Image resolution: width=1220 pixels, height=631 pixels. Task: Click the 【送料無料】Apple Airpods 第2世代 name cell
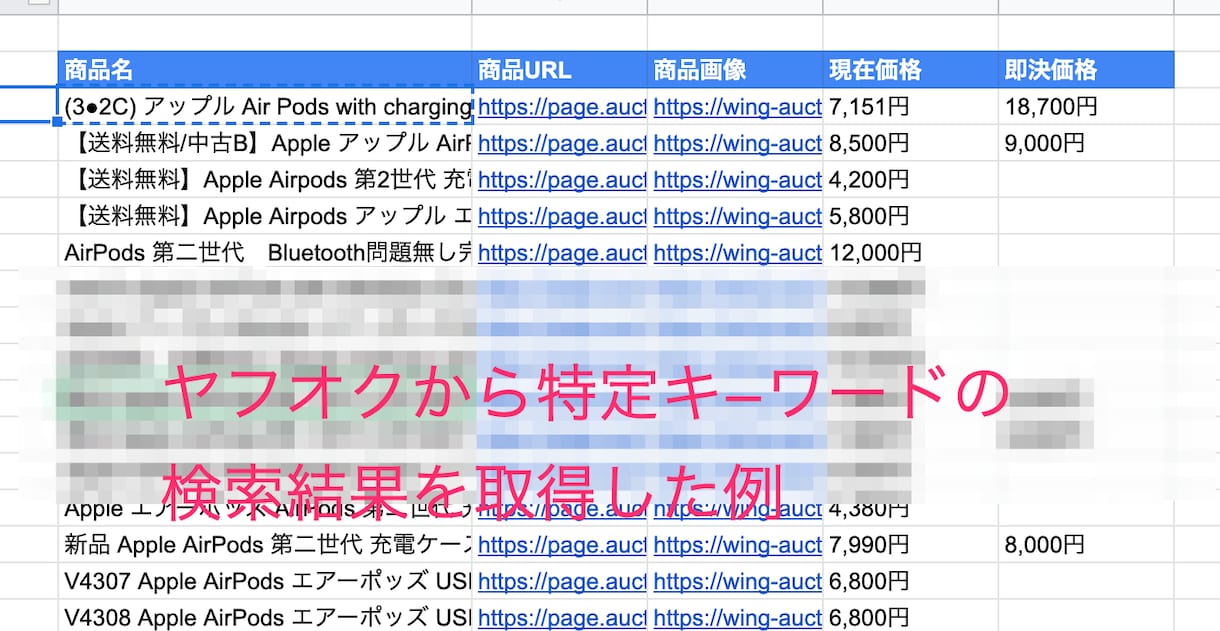pos(265,180)
